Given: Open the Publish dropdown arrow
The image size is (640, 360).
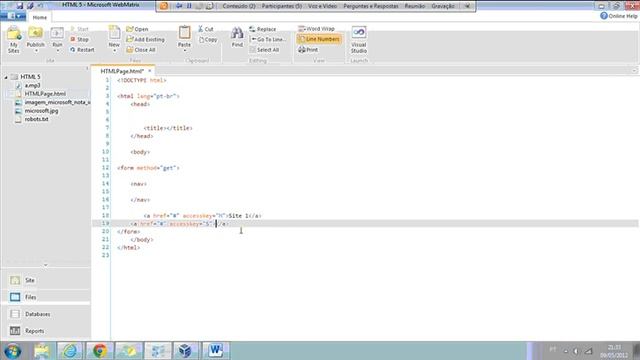Looking at the screenshot, I should coord(36,51).
